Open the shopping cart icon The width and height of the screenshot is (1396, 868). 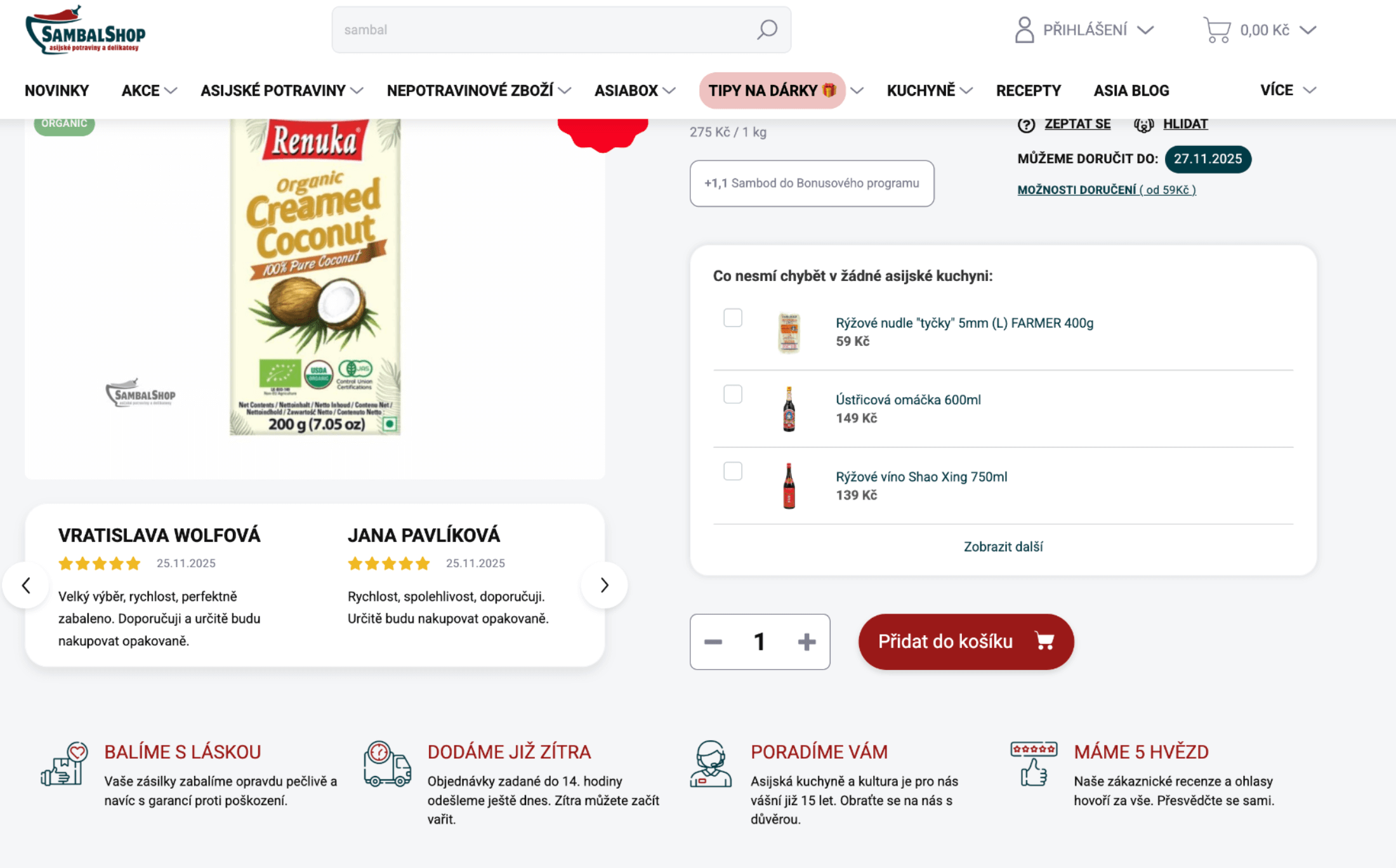(x=1216, y=30)
